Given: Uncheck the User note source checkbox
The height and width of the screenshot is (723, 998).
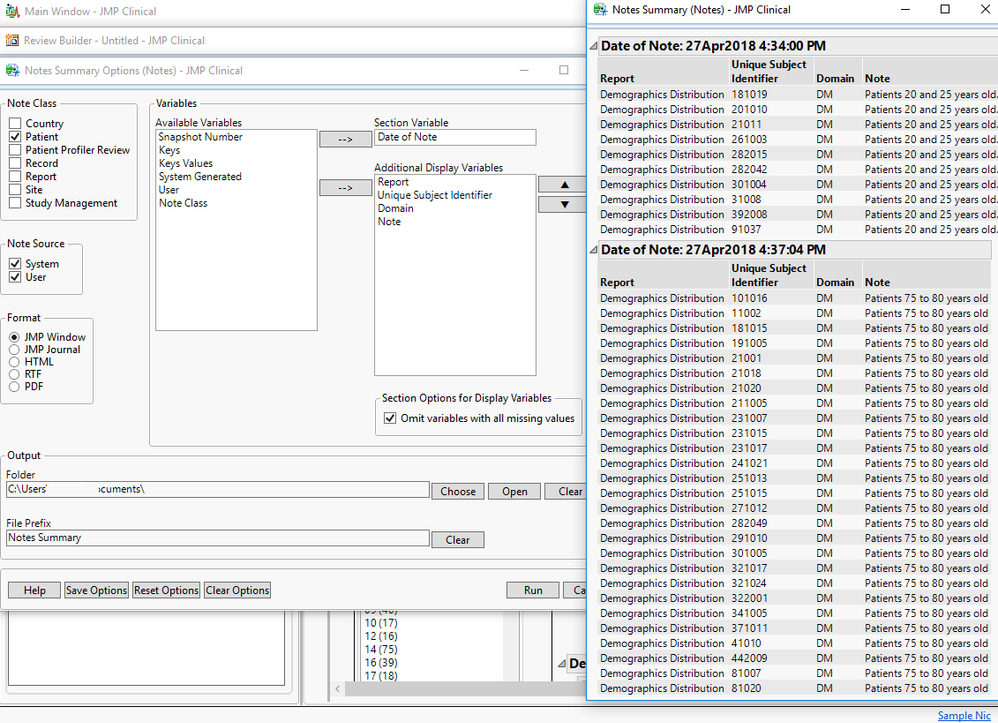Looking at the screenshot, I should pos(15,277).
